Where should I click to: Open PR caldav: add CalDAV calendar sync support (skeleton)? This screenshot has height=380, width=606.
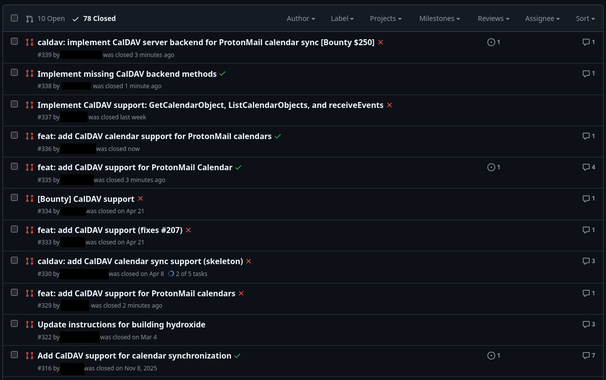tap(140, 261)
